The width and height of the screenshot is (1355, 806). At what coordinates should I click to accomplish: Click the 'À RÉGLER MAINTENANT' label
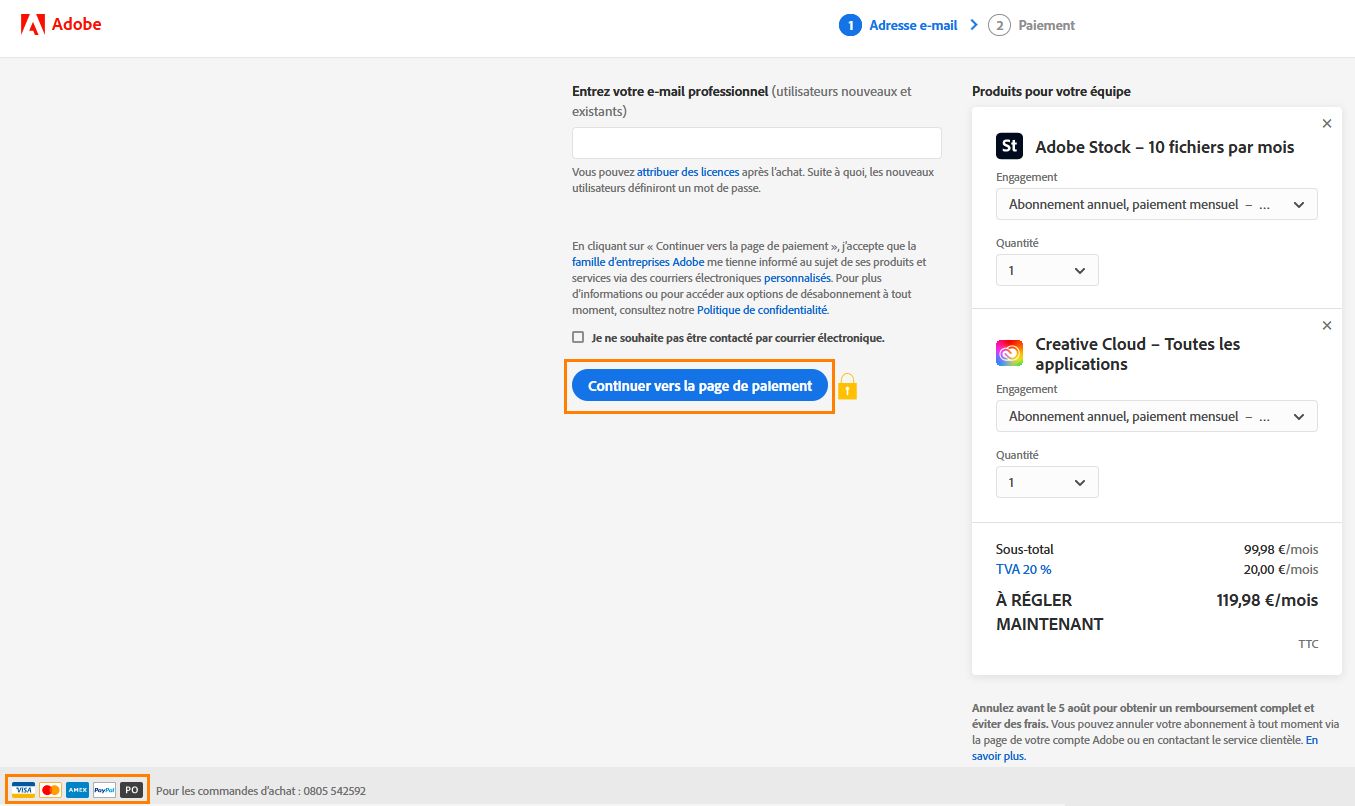tap(1050, 612)
